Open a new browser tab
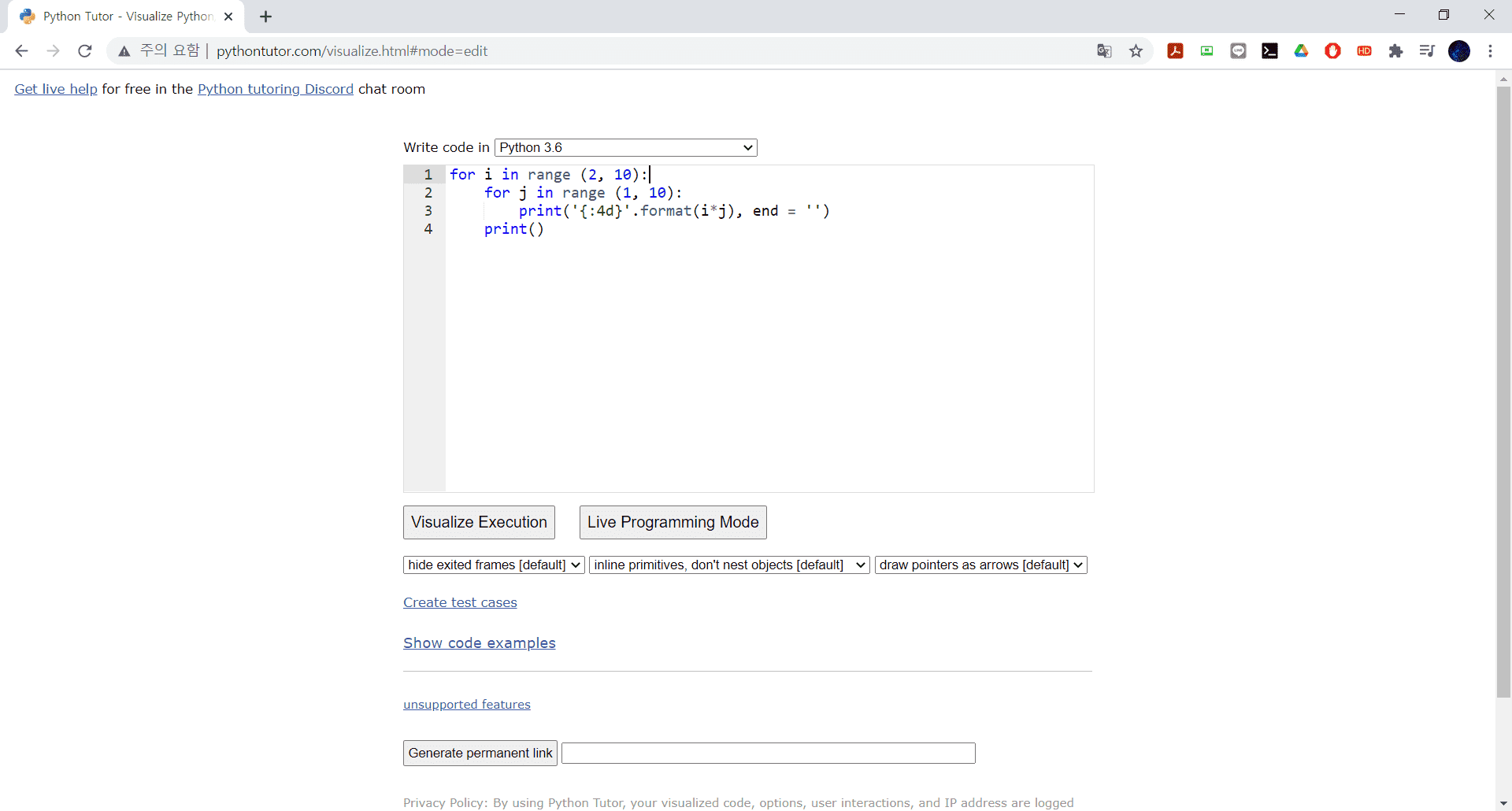 coord(265,17)
